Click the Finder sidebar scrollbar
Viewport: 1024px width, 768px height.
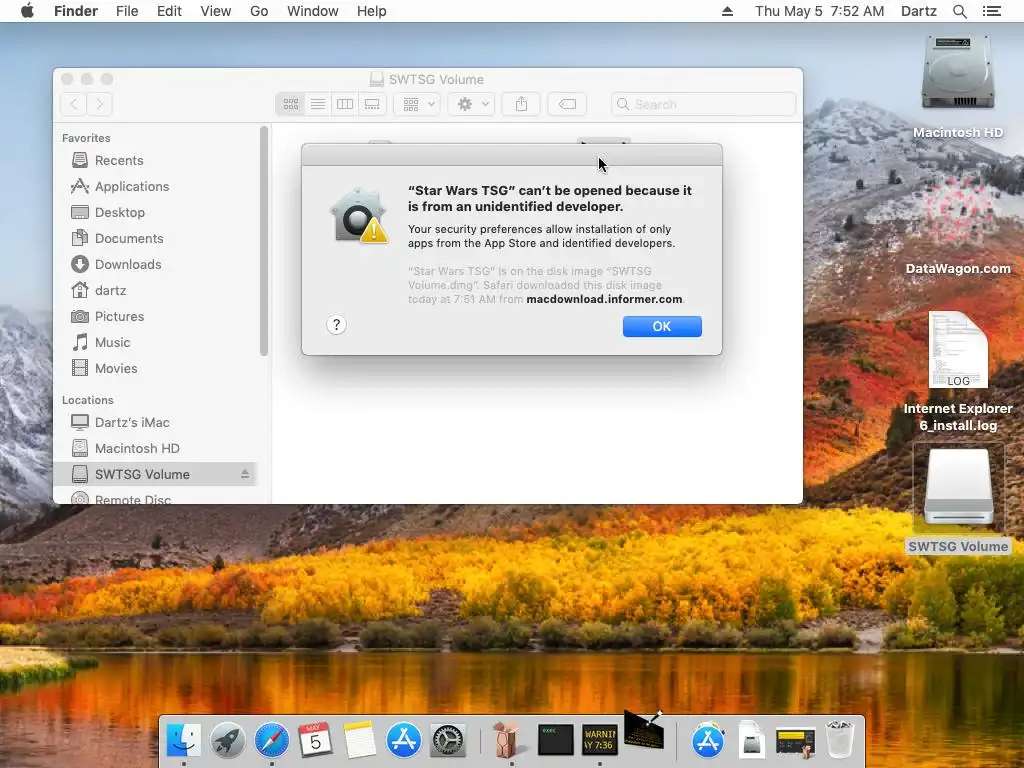[x=264, y=241]
